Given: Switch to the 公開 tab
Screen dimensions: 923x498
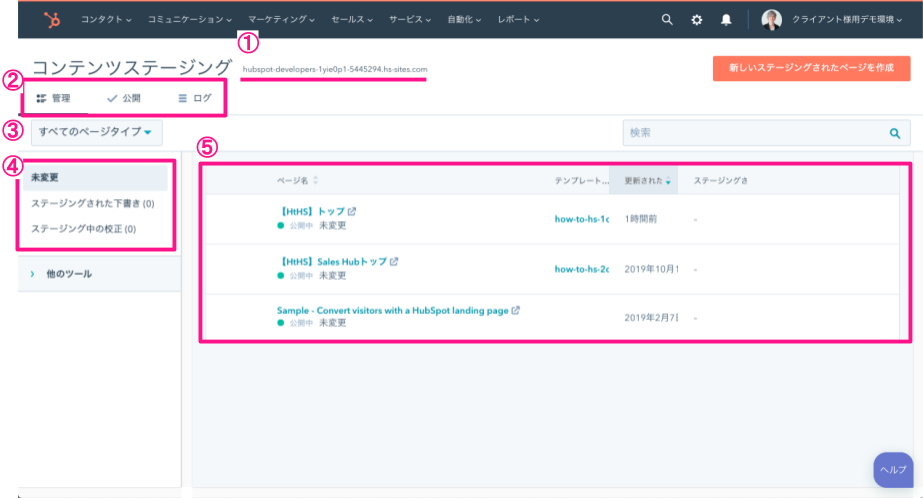Looking at the screenshot, I should (124, 98).
